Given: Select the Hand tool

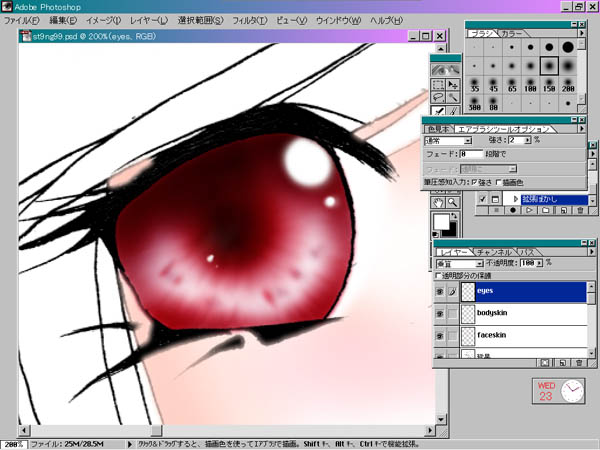Looking at the screenshot, I should click(x=438, y=202).
